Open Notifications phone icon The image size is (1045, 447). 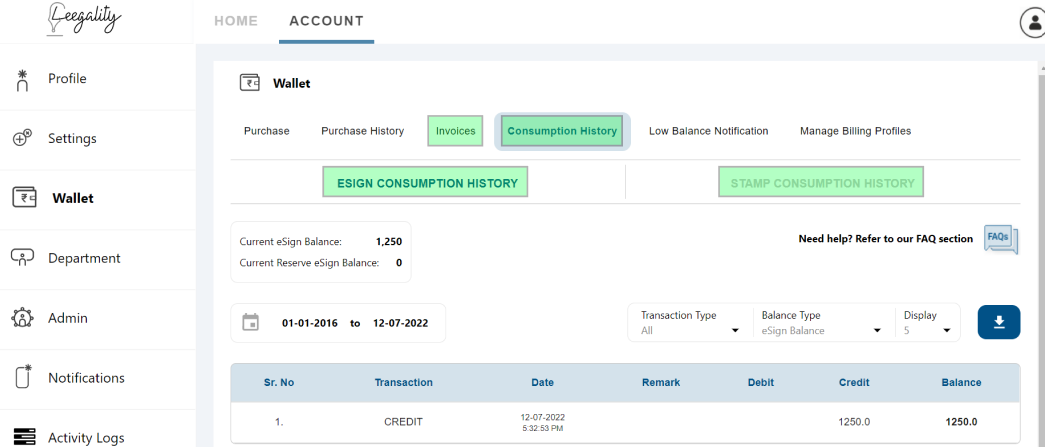(23, 377)
